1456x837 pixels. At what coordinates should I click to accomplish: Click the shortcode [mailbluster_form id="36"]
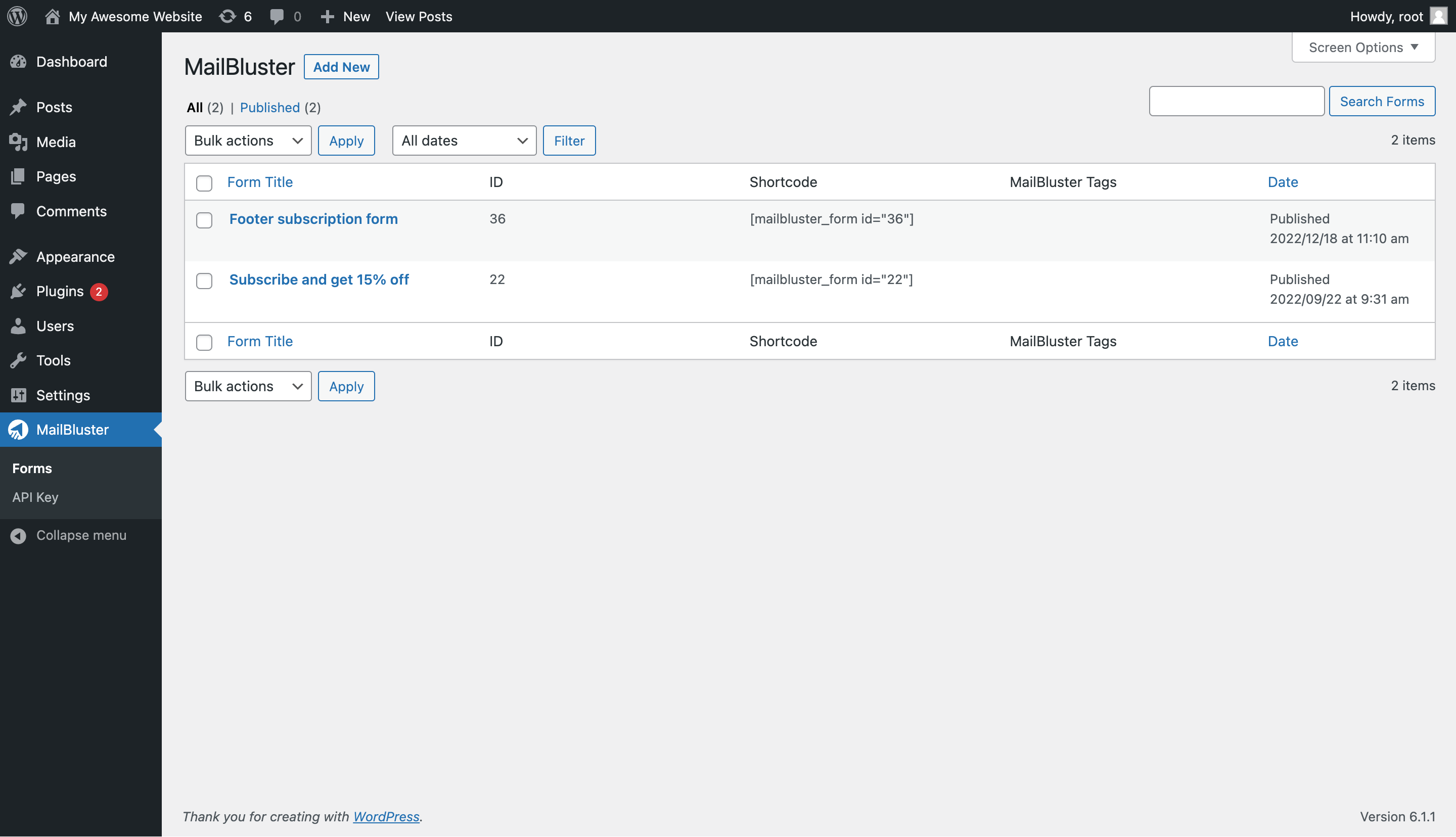[831, 218]
